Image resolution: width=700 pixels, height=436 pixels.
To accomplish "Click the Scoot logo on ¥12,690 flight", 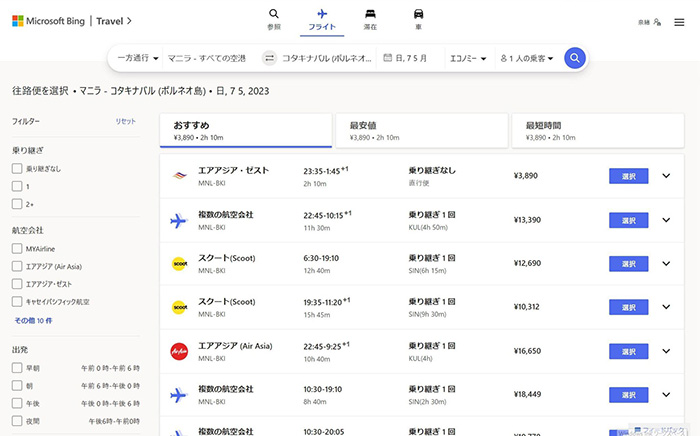I will [x=179, y=264].
